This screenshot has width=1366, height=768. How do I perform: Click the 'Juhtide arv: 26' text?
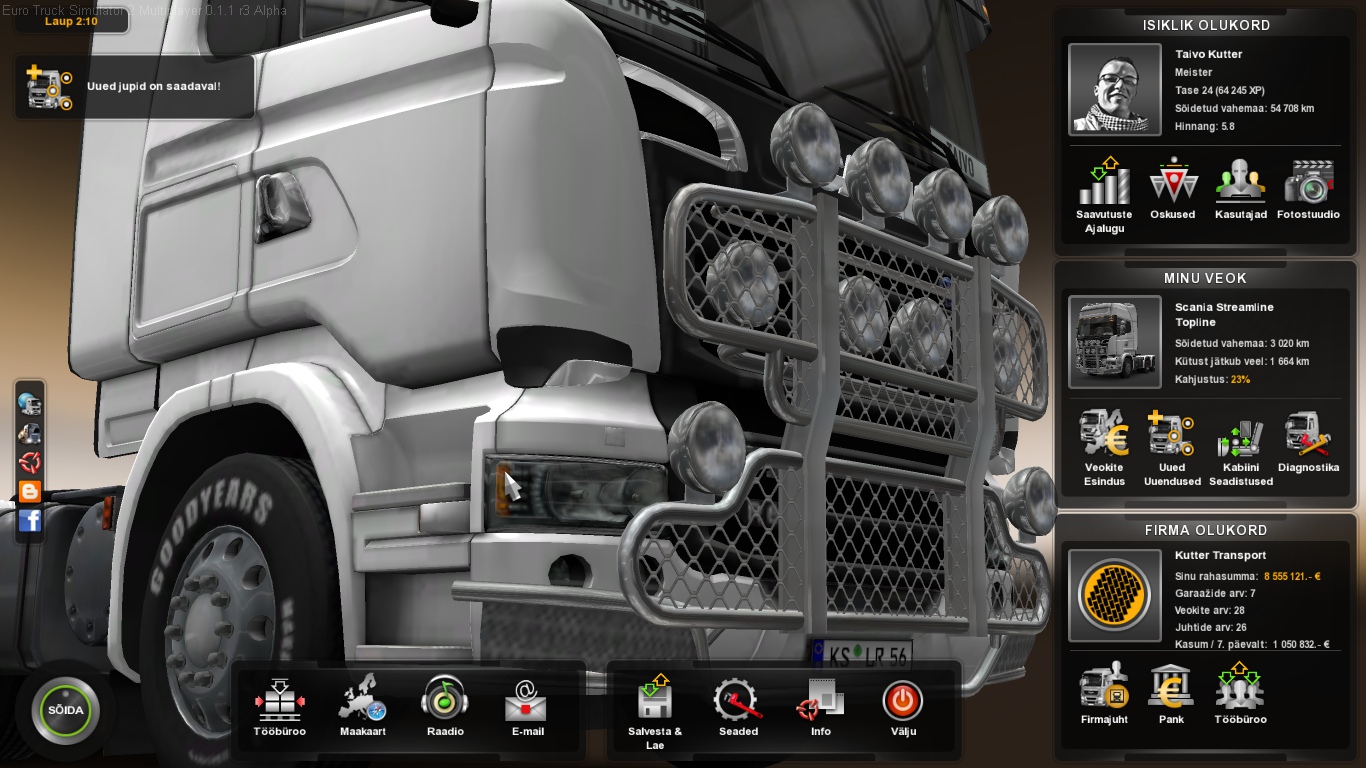[1211, 627]
